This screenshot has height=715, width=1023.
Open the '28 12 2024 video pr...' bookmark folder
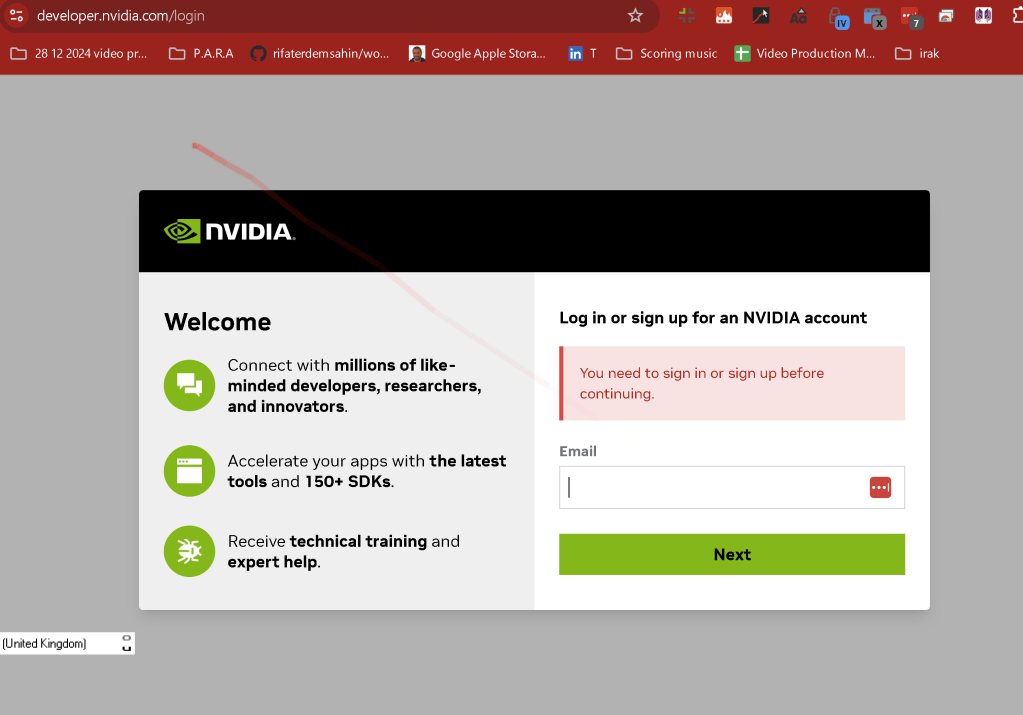click(79, 53)
